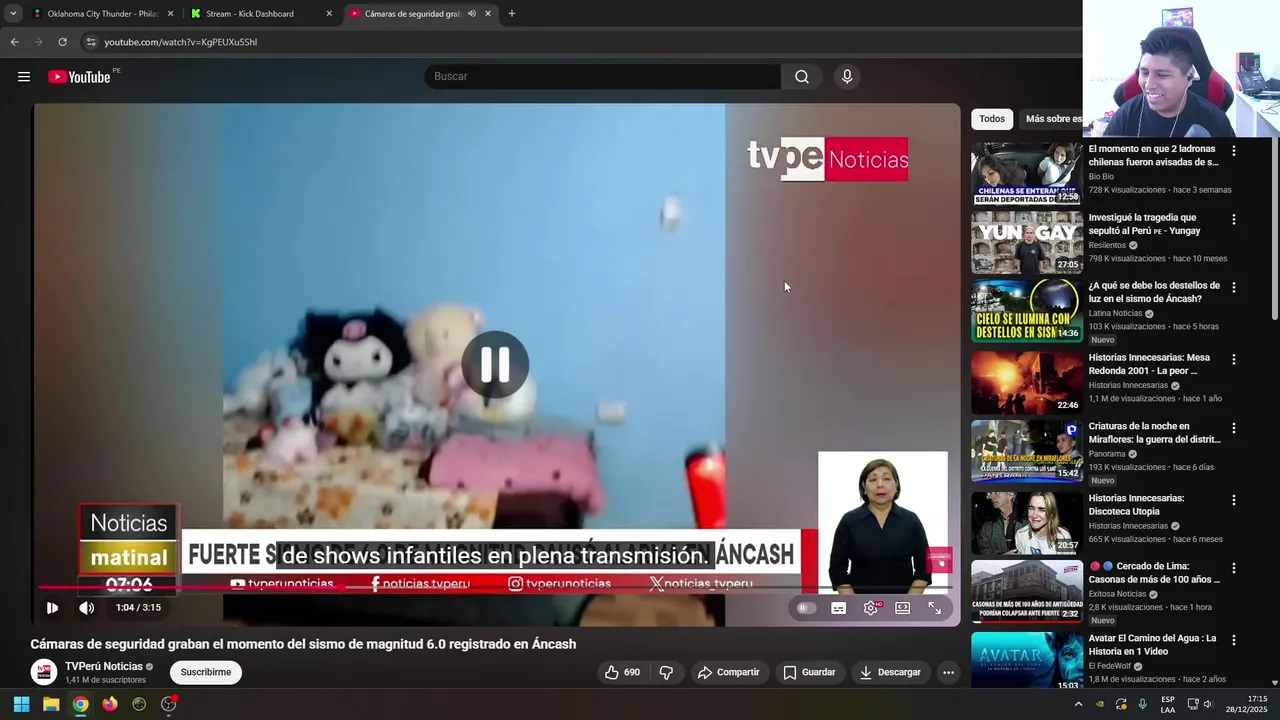Open thumbnail of ladronas chilenas video
This screenshot has height=720, width=1280.
[x=1027, y=174]
